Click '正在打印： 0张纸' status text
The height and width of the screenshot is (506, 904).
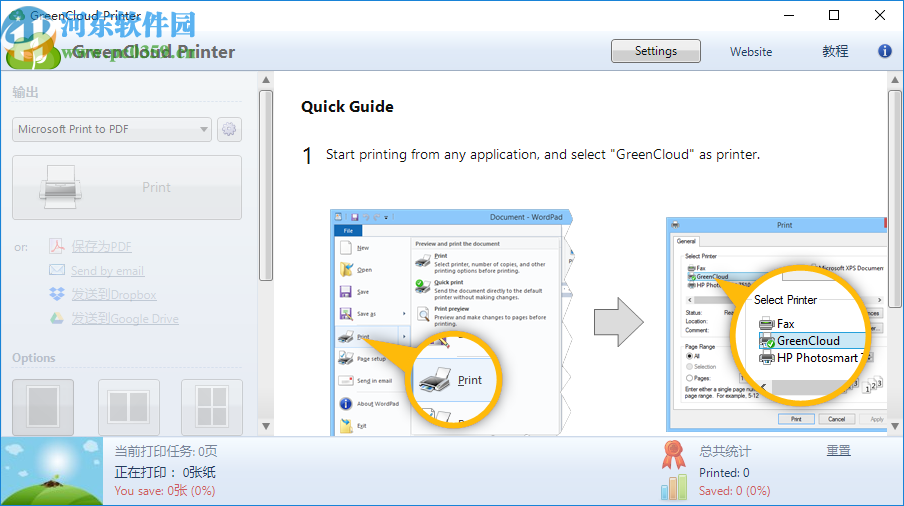165,473
